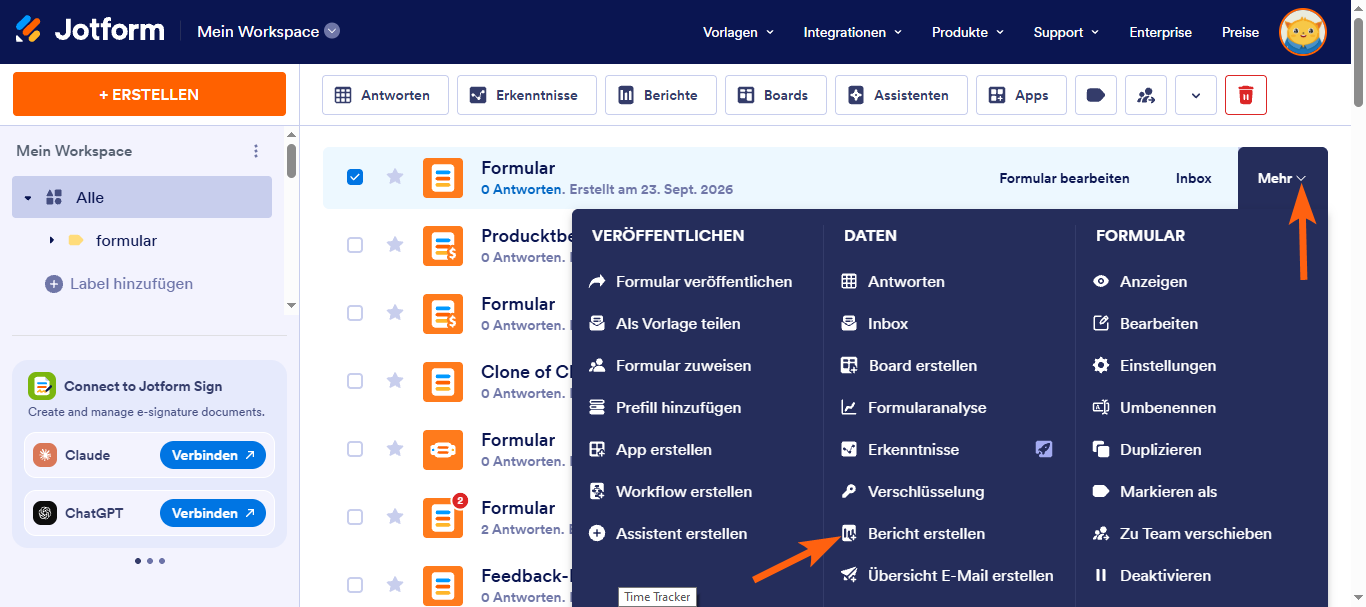This screenshot has height=607, width=1366.
Task: Choose Inbox in the Daten column
Action: 875,324
